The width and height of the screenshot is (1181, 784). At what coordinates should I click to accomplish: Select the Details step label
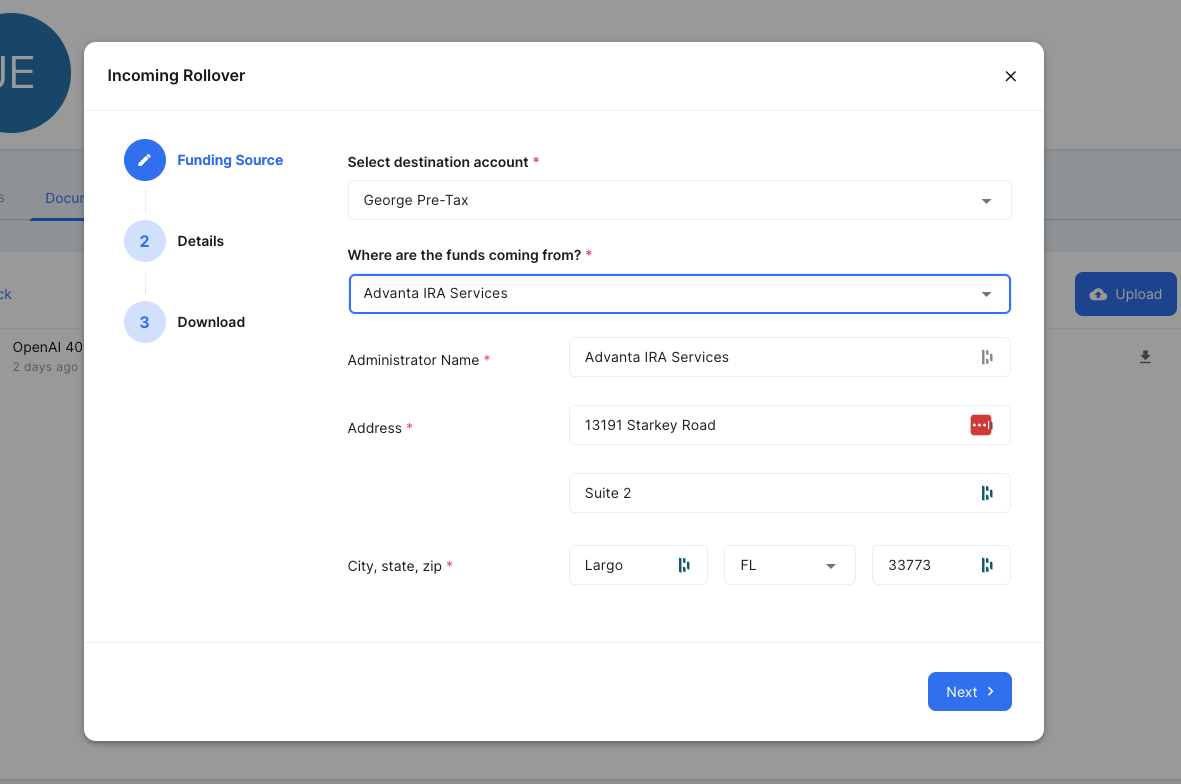pyautogui.click(x=200, y=241)
